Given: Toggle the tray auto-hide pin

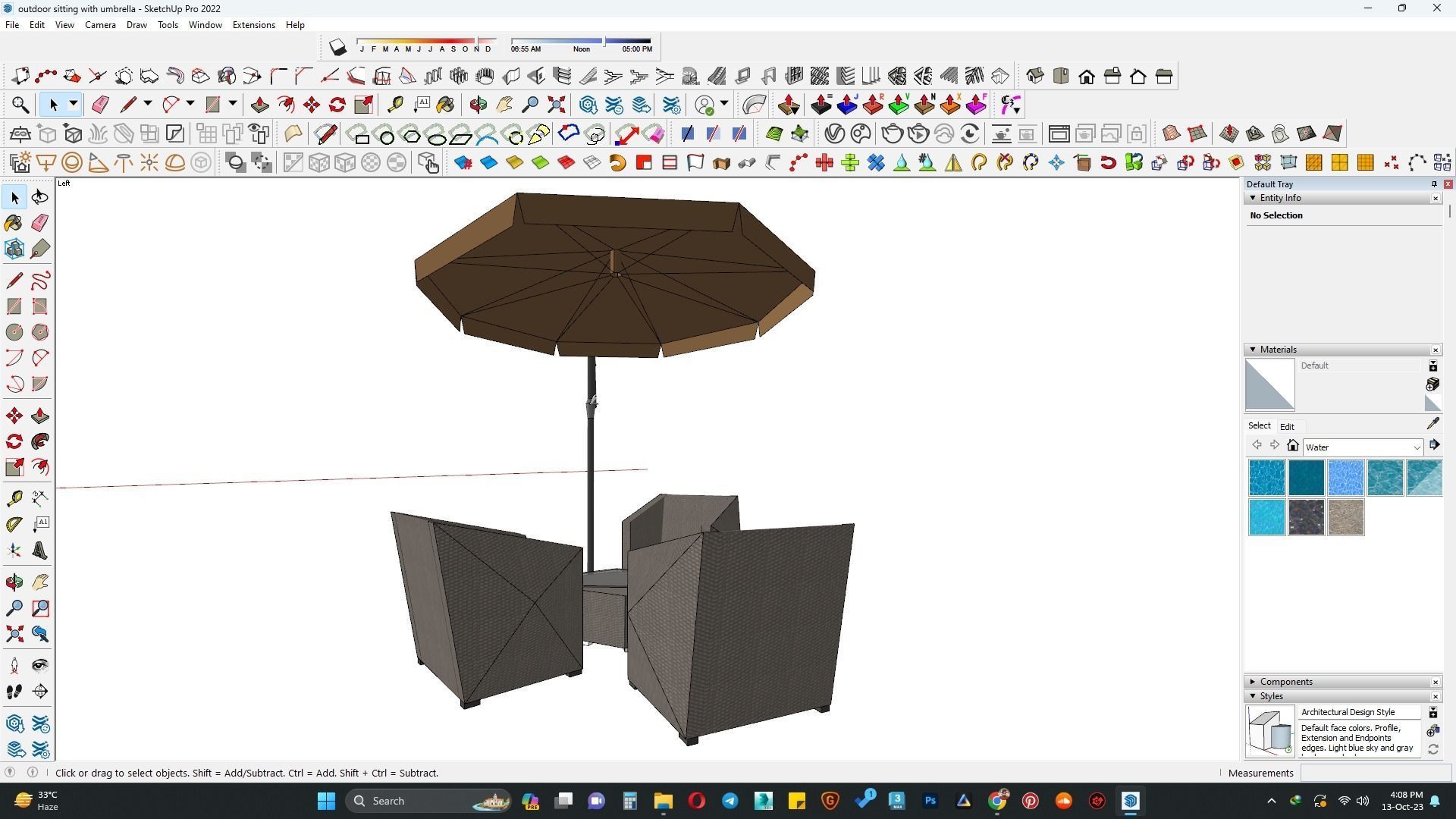Looking at the screenshot, I should tap(1433, 184).
